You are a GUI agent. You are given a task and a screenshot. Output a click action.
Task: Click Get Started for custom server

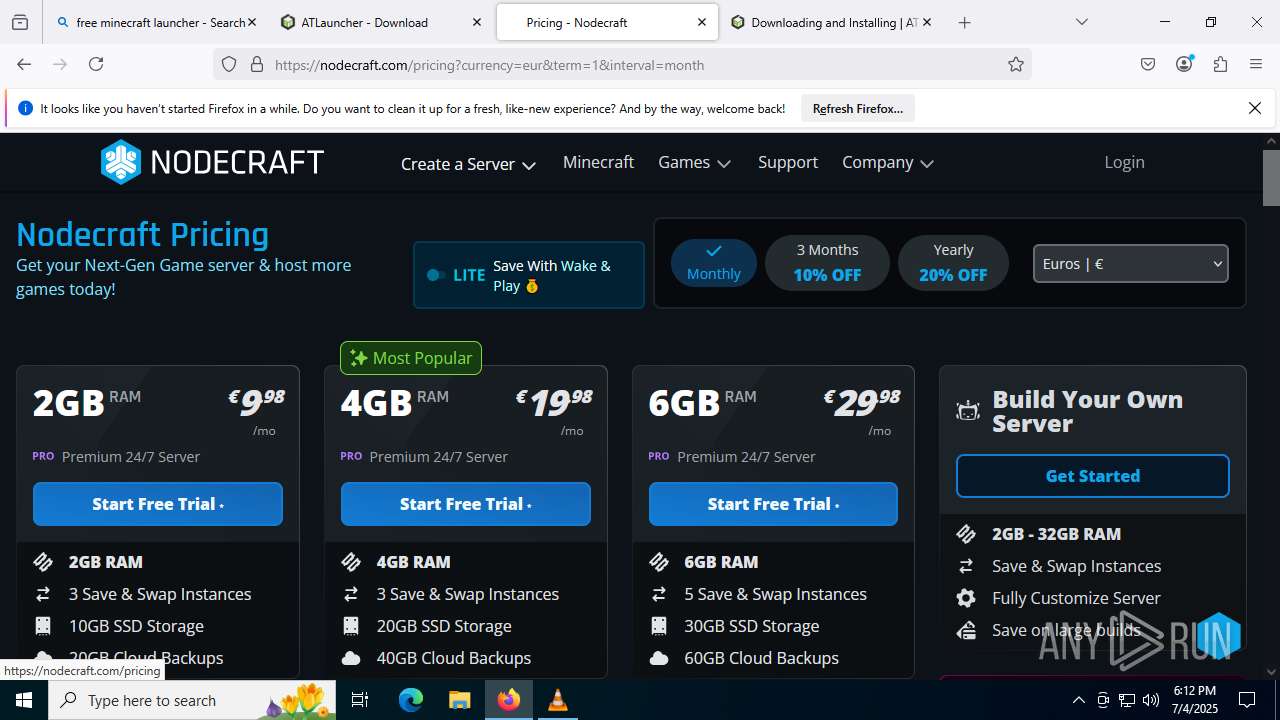click(x=1092, y=476)
